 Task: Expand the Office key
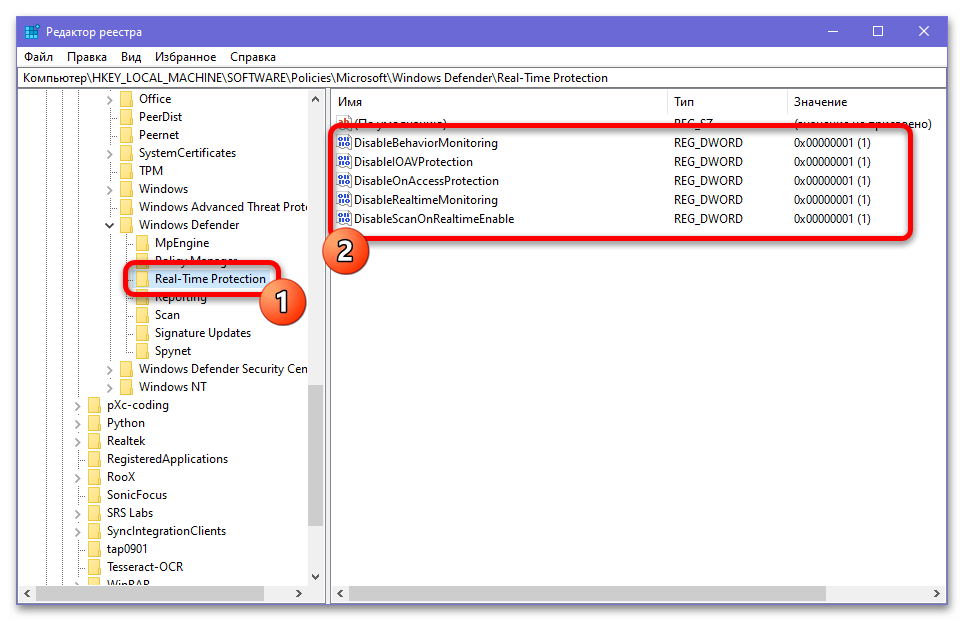coord(109,100)
